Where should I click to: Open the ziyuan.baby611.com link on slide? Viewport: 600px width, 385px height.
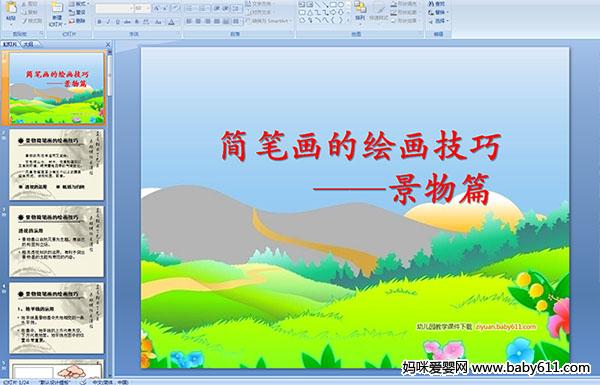505,326
